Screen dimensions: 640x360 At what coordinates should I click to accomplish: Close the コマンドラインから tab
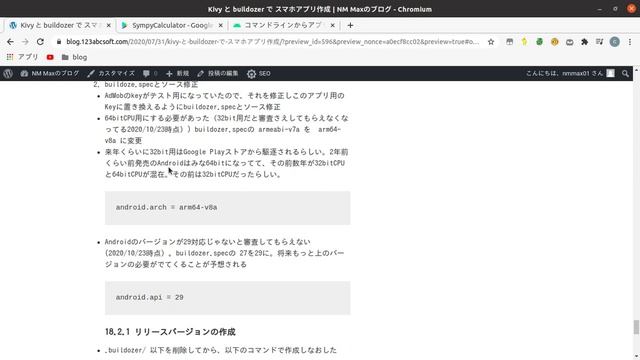coord(332,25)
